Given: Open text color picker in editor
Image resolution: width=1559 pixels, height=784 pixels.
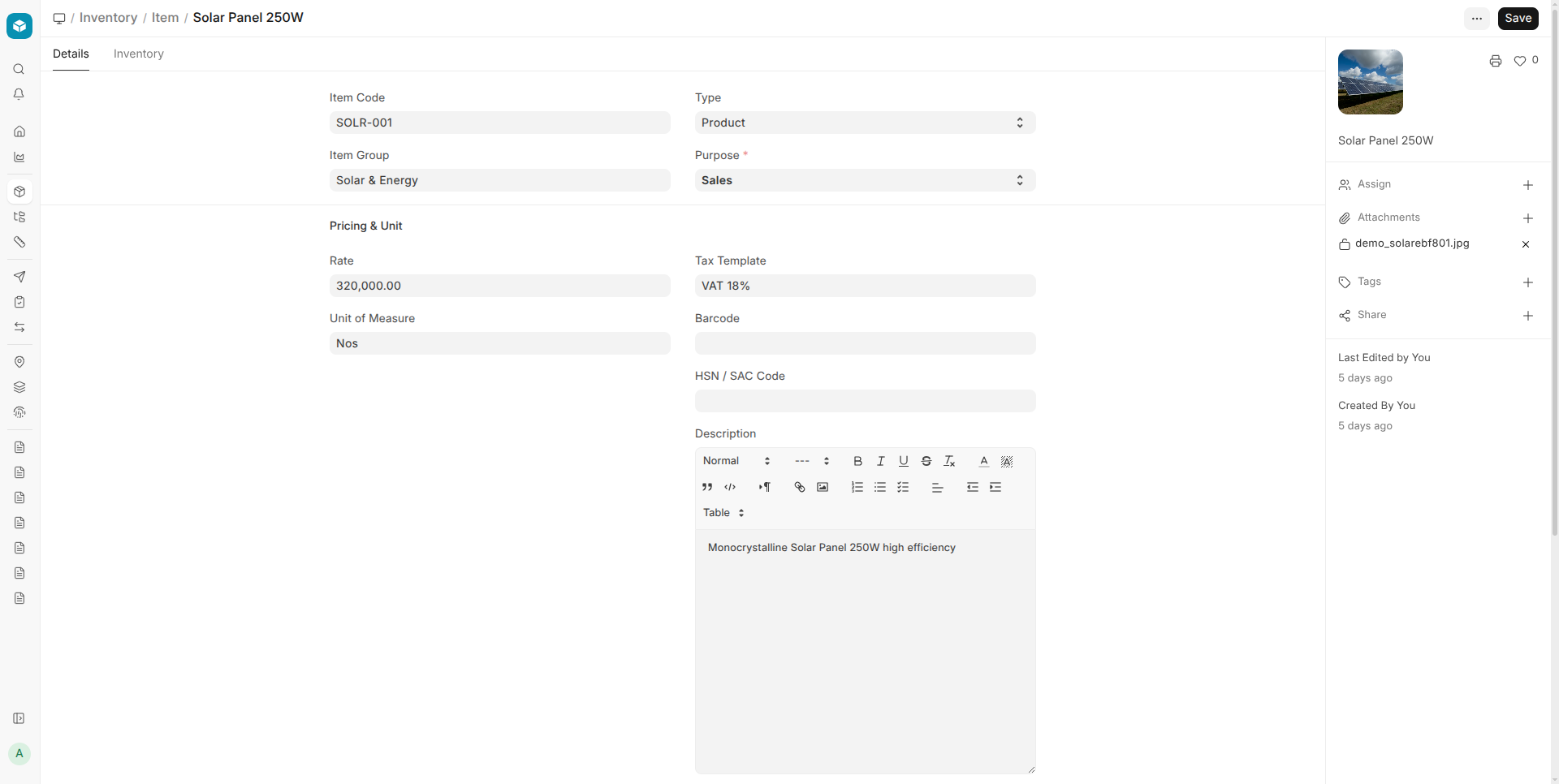Looking at the screenshot, I should click(984, 461).
